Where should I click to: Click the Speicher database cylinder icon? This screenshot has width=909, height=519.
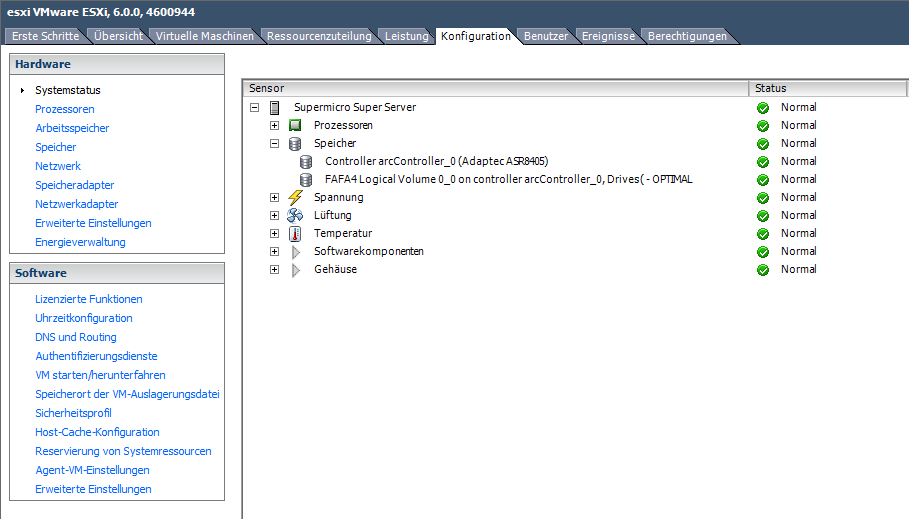click(295, 143)
